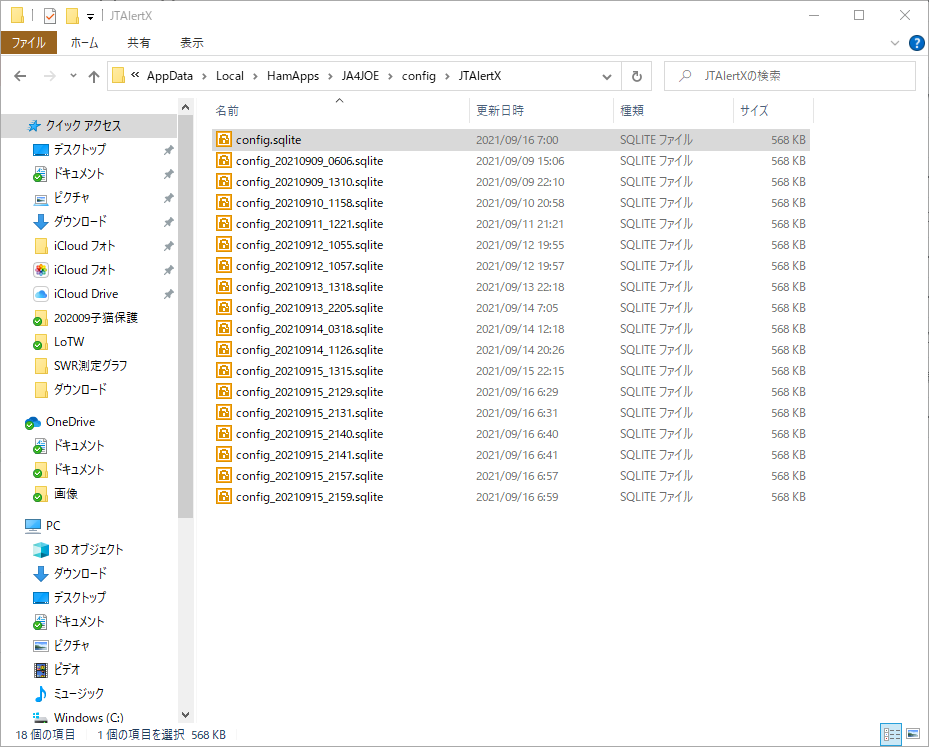Click the ピクチャ icon under PC
929x747 pixels.
click(x=40, y=646)
